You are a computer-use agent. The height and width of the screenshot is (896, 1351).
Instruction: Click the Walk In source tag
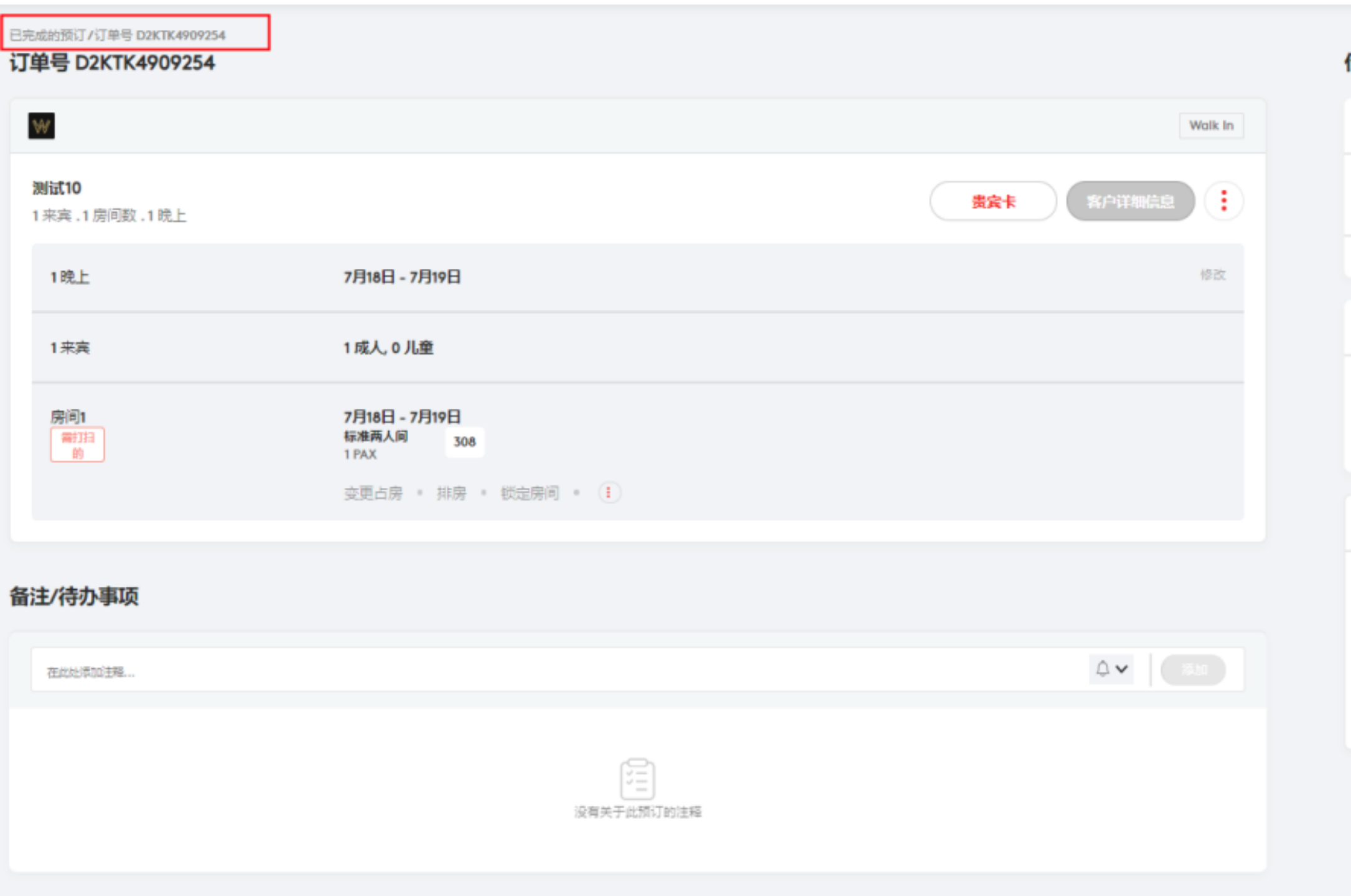pos(1210,126)
